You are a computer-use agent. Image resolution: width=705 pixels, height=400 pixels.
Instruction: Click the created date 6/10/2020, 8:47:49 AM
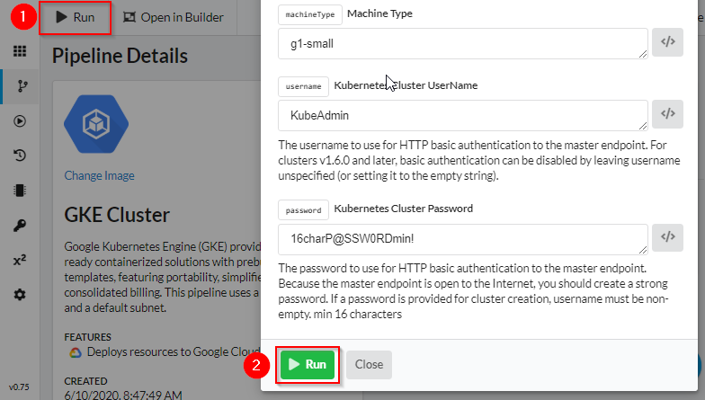click(123, 395)
